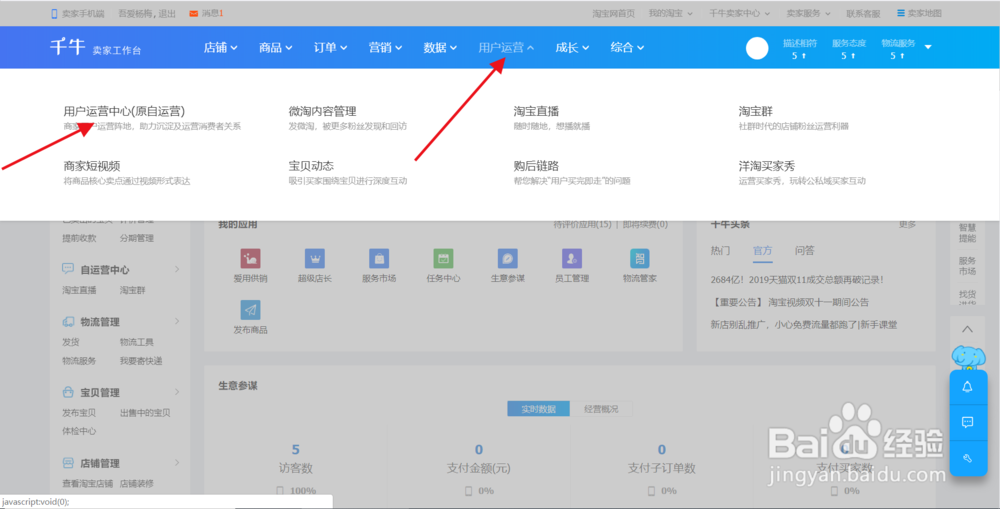This screenshot has width=1000, height=509.
Task: Collapse the 用户运营 menu
Action: tap(506, 47)
